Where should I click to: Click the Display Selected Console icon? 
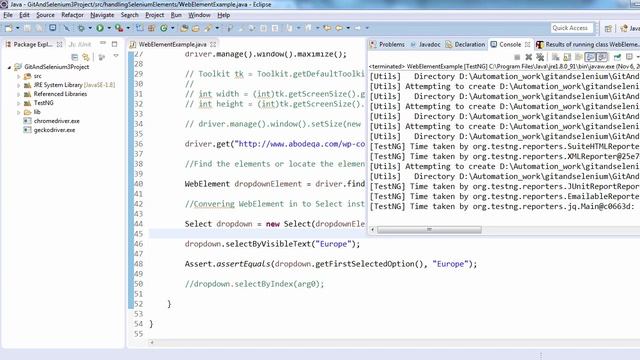629,57
